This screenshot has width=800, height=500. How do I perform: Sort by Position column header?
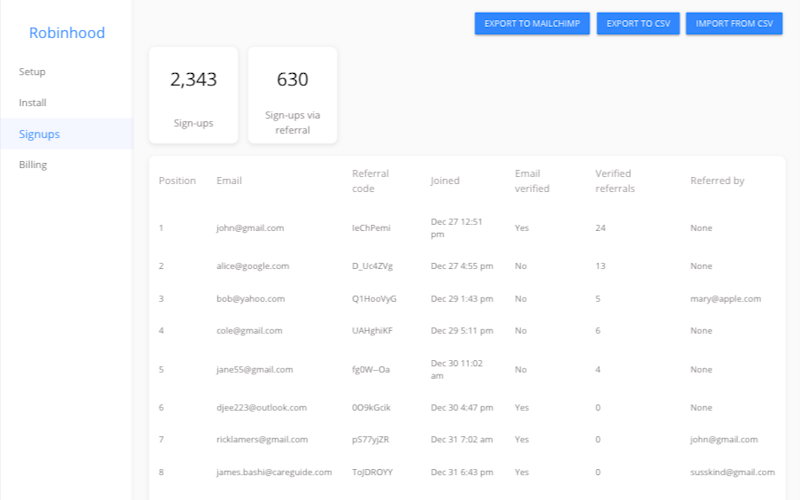177,181
